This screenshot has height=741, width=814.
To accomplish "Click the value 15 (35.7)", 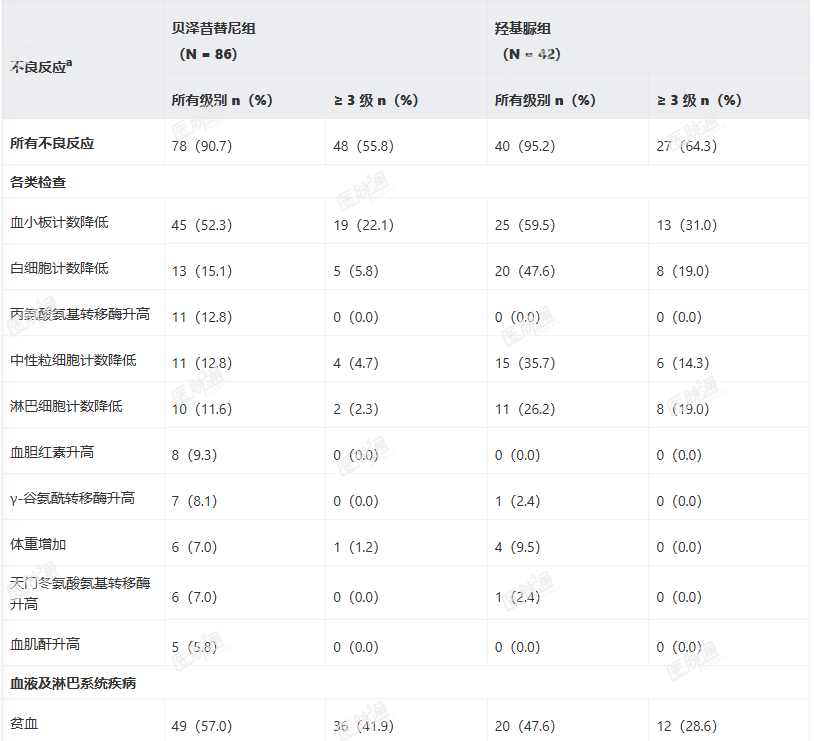I will tap(525, 363).
